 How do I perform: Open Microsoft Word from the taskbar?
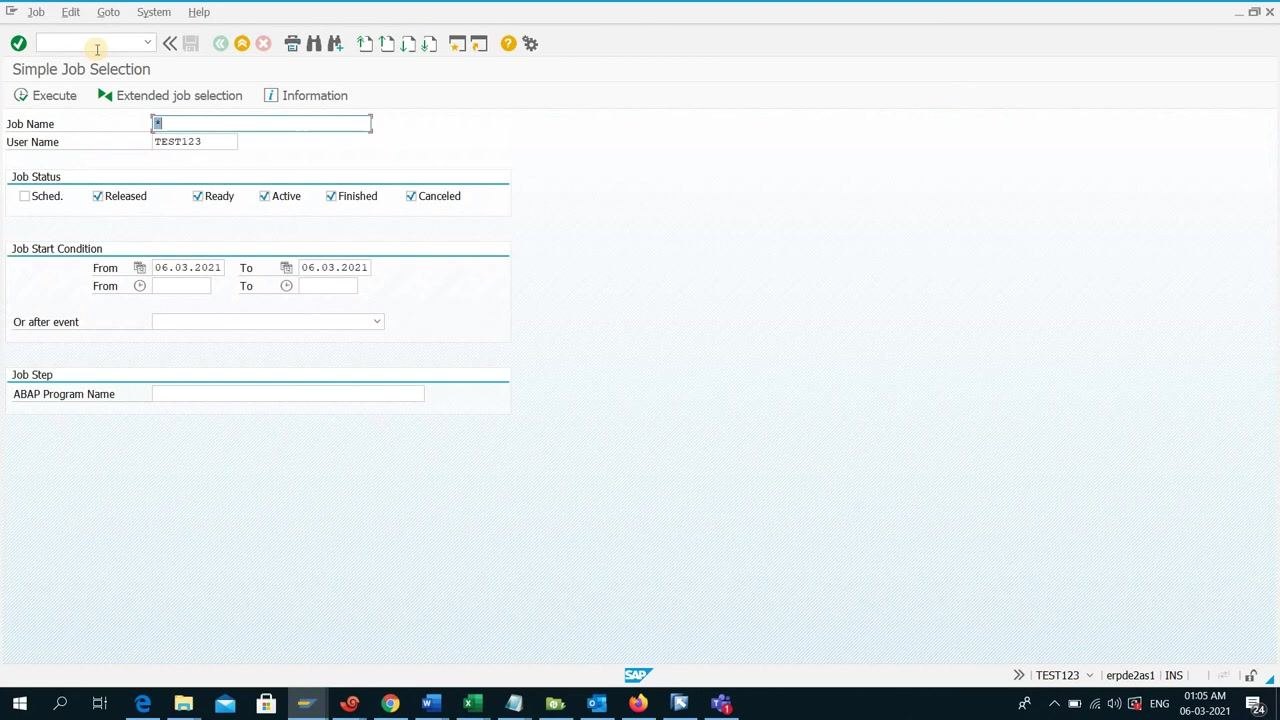(x=431, y=703)
